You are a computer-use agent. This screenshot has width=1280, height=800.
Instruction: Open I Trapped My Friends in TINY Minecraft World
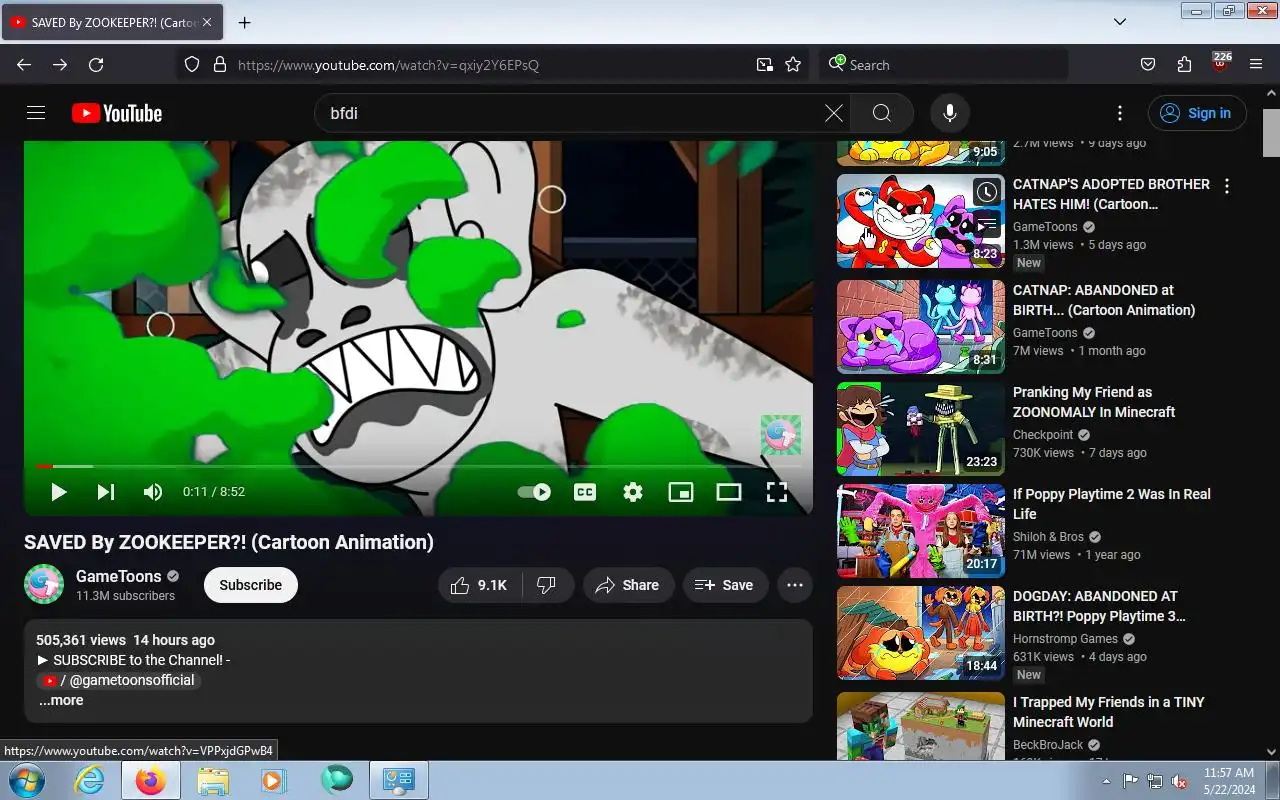1109,712
